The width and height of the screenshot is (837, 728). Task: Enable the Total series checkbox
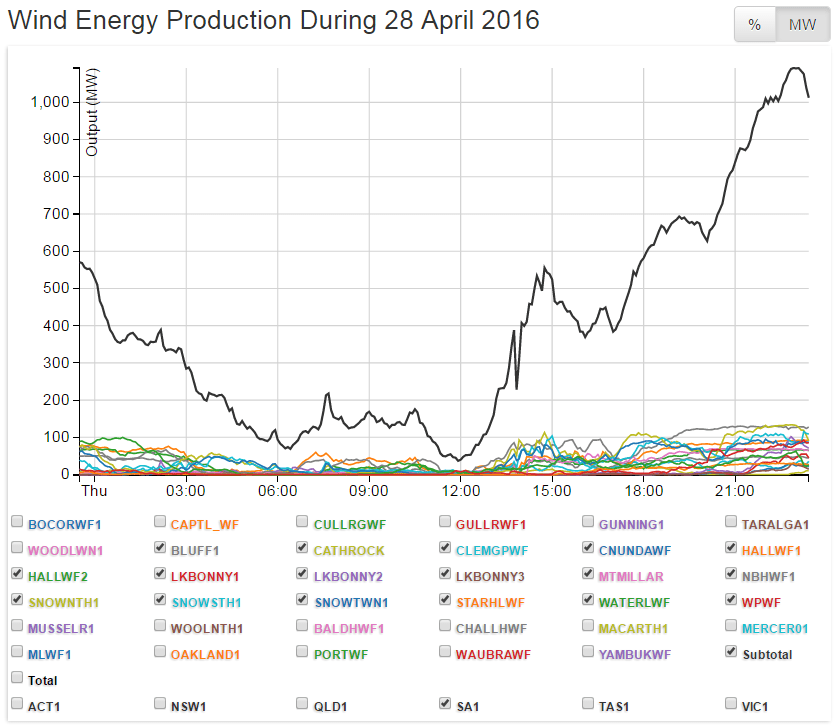click(17, 678)
